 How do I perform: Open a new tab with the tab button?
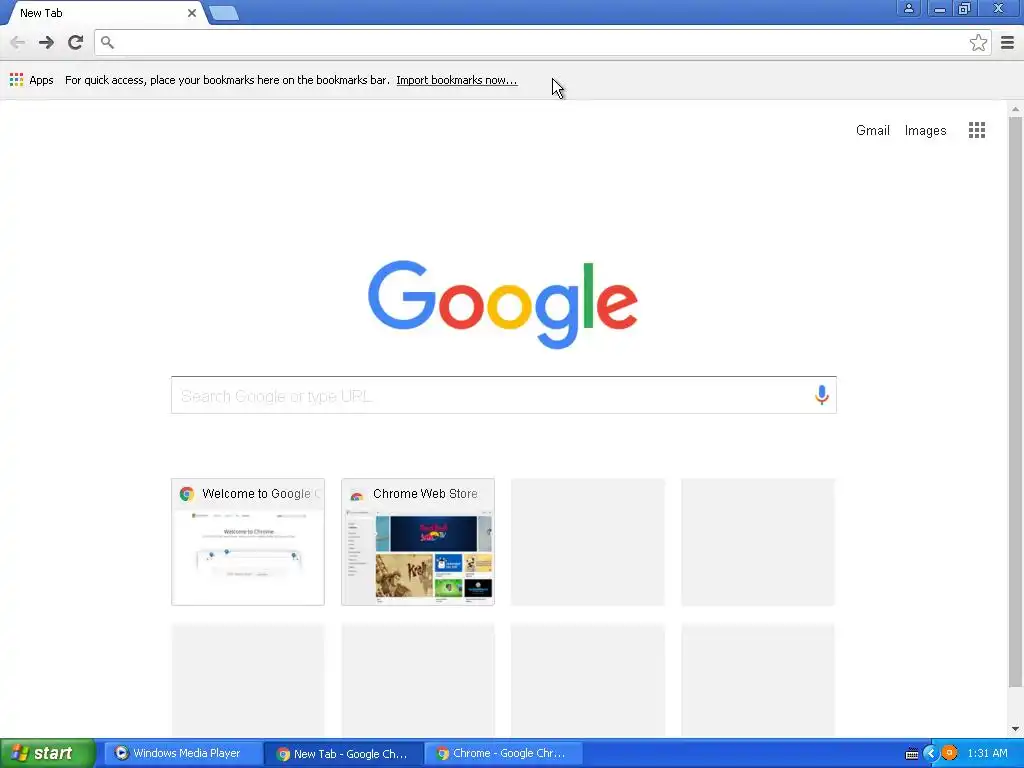(x=224, y=13)
